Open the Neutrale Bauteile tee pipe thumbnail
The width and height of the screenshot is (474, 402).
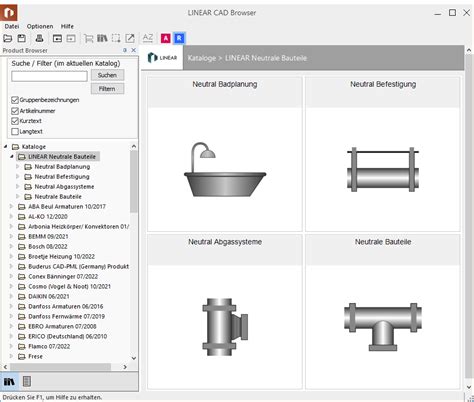pos(383,327)
